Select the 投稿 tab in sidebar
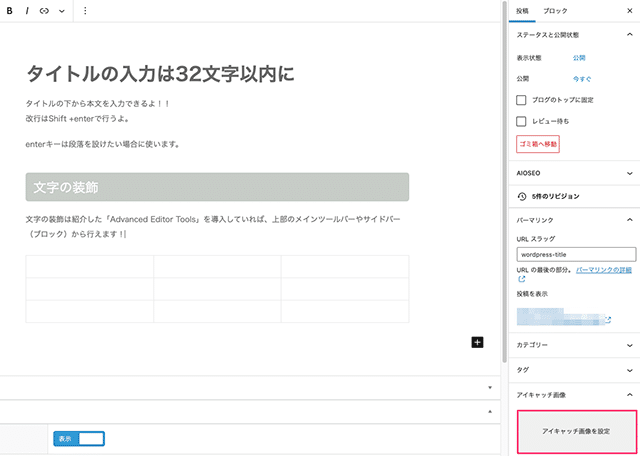The height and width of the screenshot is (456, 640). point(522,10)
